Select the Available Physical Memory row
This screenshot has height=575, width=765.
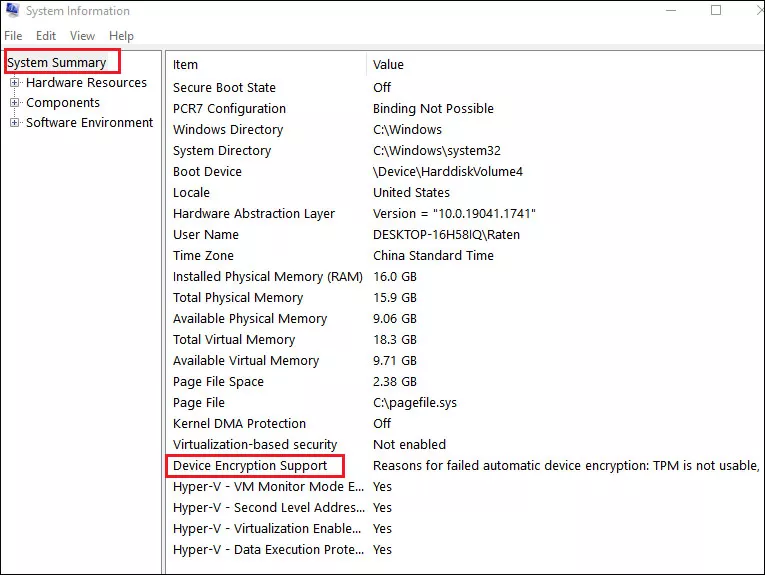[466, 318]
